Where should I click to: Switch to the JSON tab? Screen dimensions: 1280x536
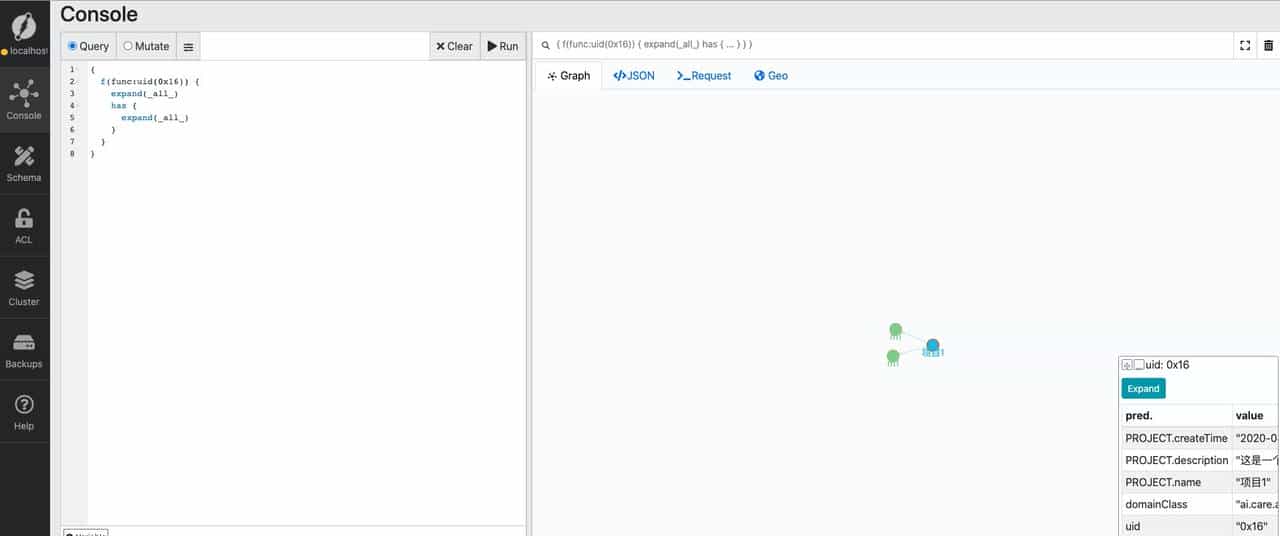[634, 75]
